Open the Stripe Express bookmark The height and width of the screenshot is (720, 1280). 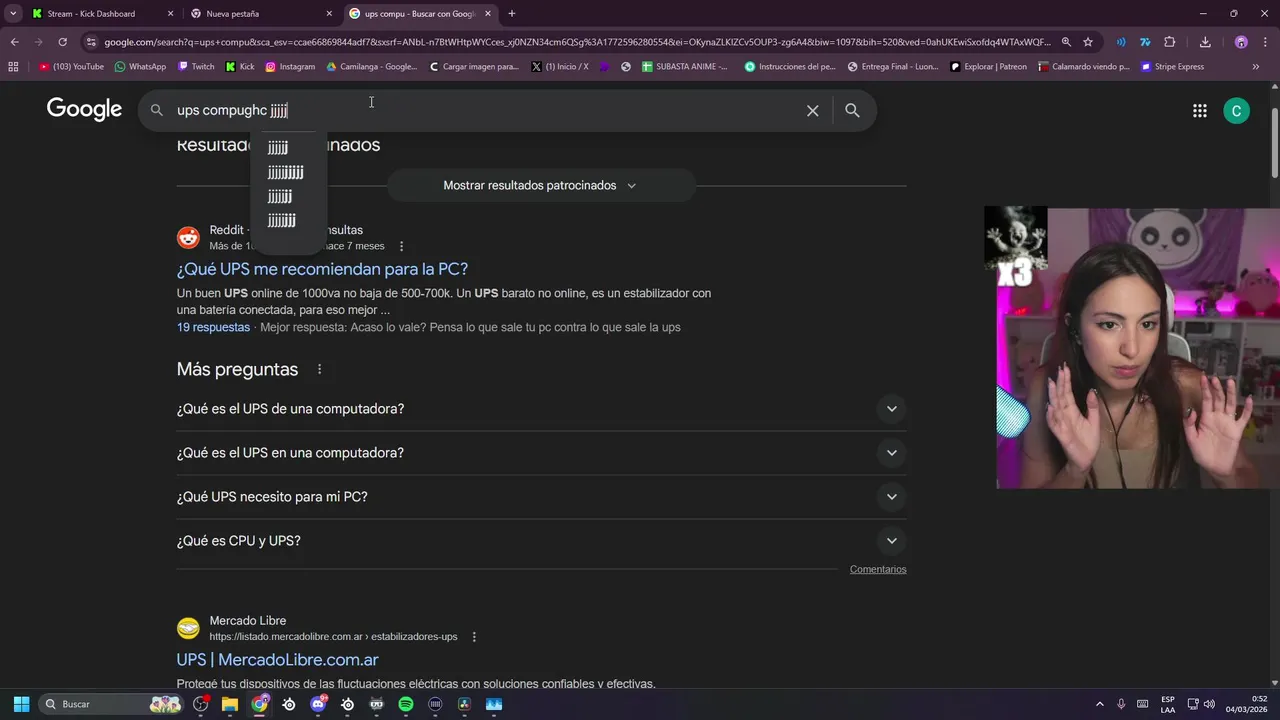[x=1172, y=67]
